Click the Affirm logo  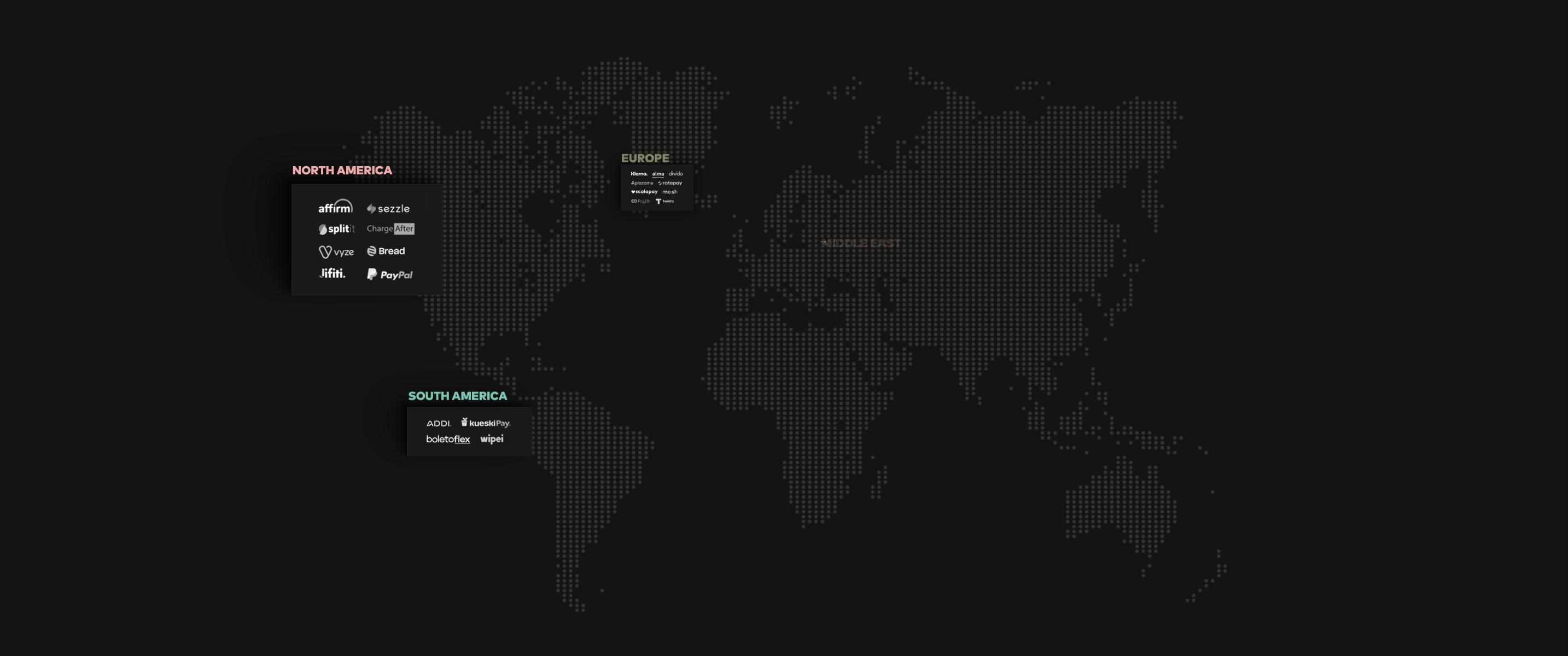tap(335, 207)
